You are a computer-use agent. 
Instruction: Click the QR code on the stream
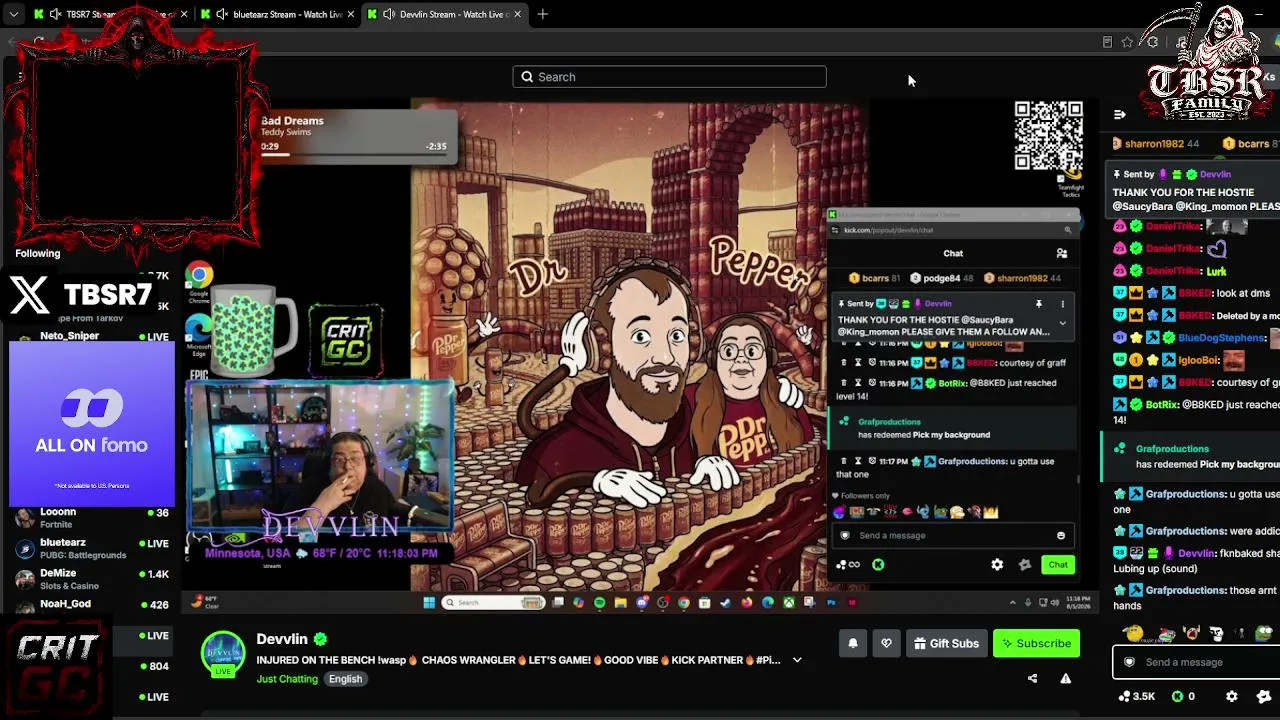tap(1048, 136)
